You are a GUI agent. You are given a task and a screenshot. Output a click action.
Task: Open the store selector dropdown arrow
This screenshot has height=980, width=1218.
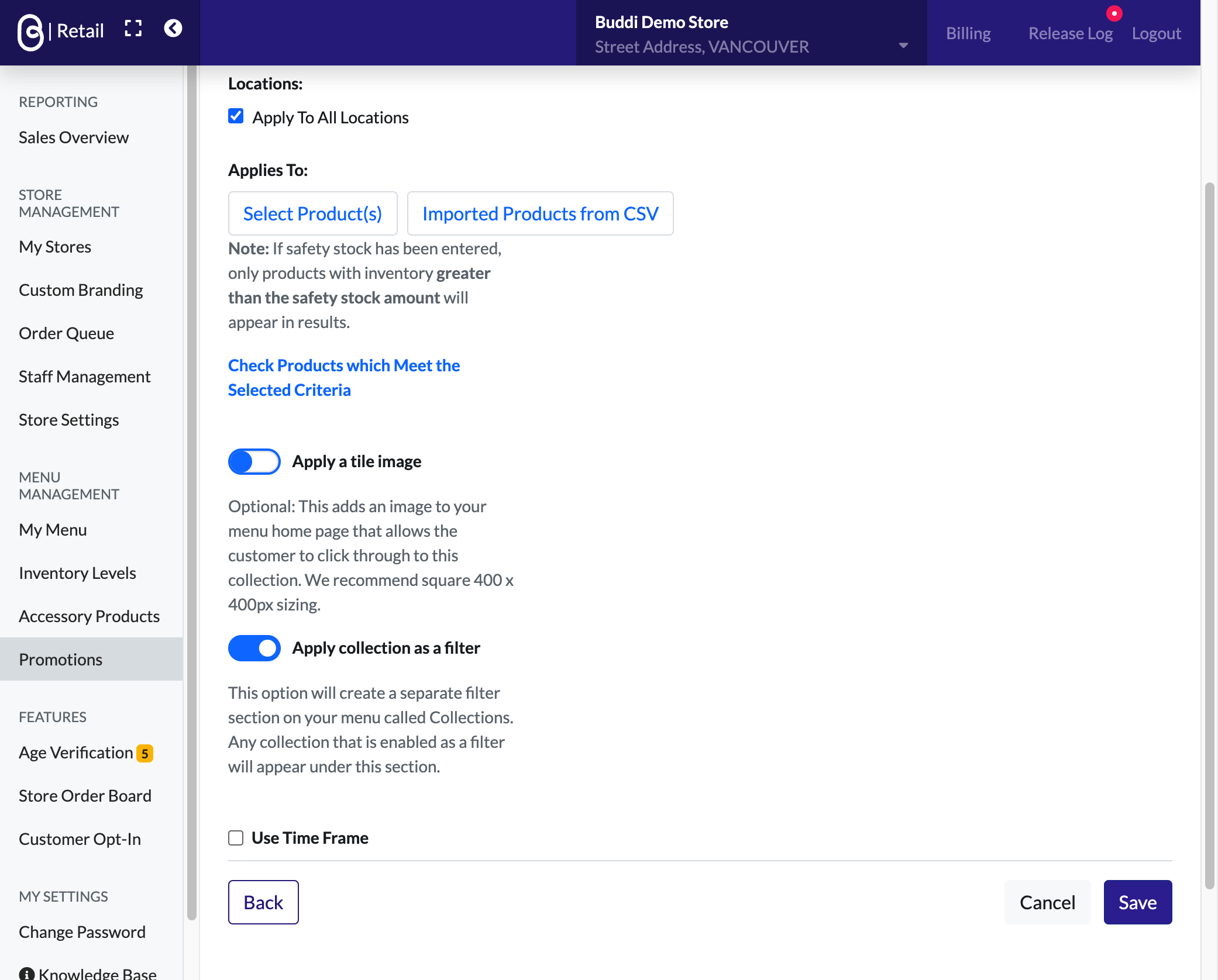click(903, 46)
